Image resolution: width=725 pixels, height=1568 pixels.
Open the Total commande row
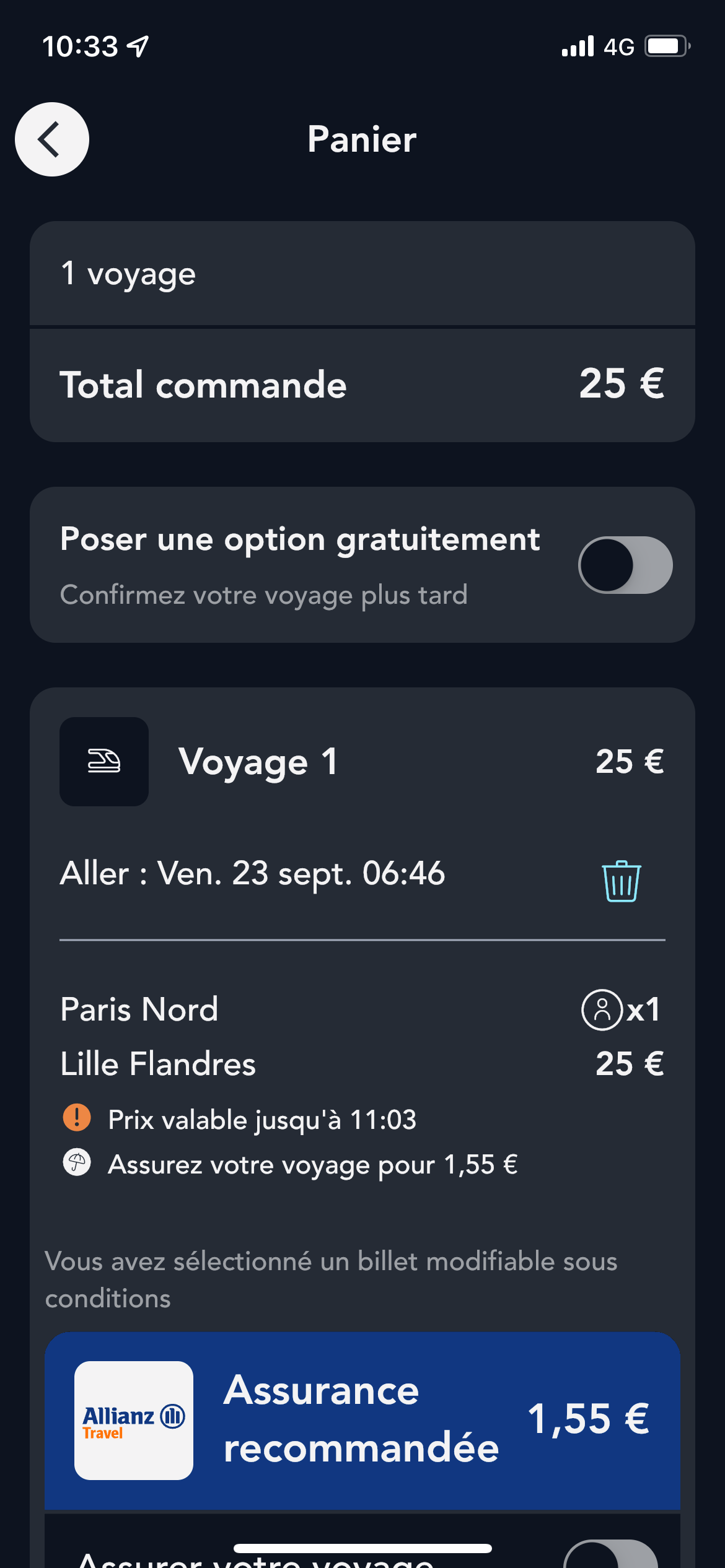pos(362,385)
